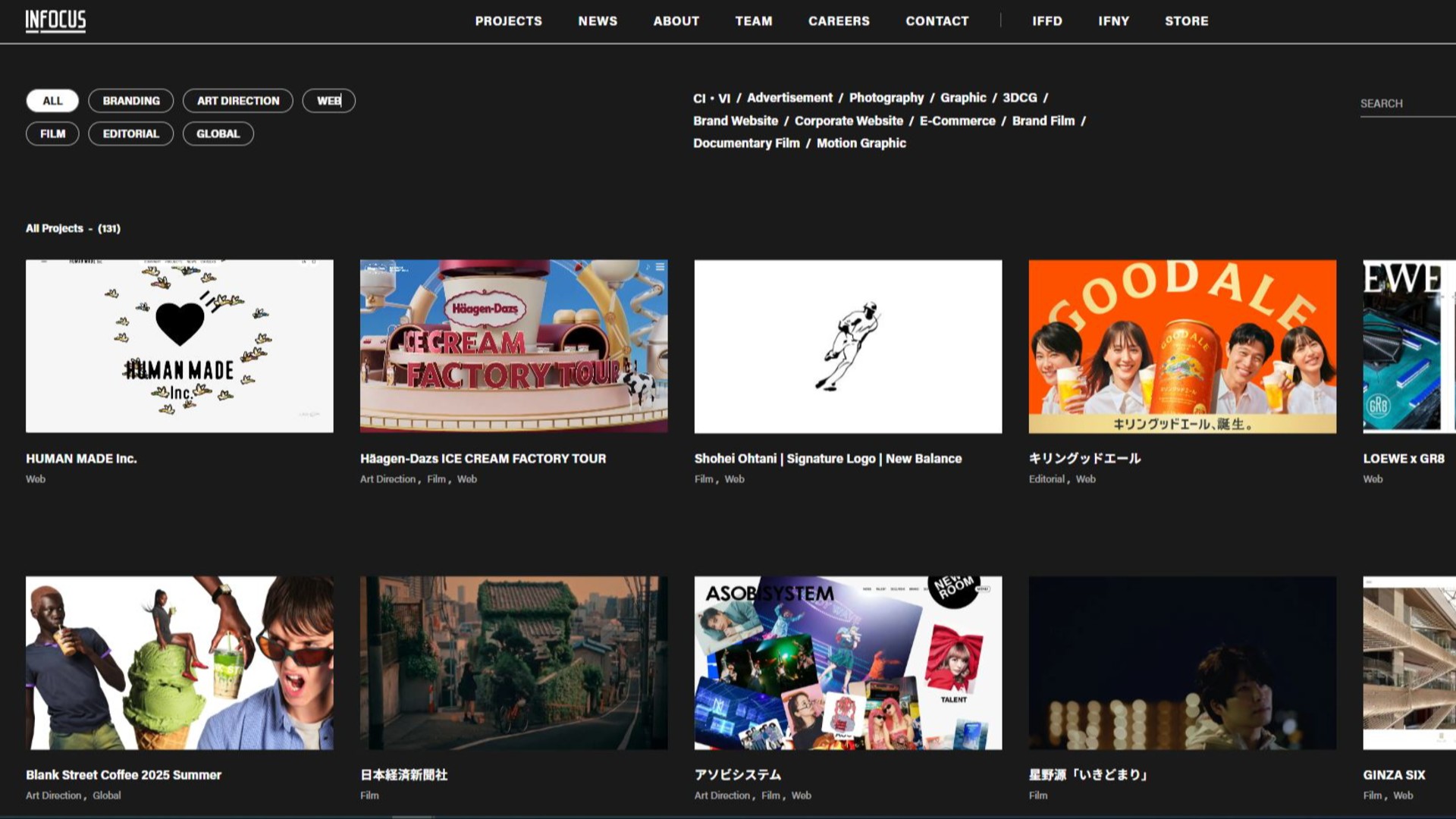Screen dimensions: 1456x819
Task: Select the E-Commerce tag link
Action: 957,121
